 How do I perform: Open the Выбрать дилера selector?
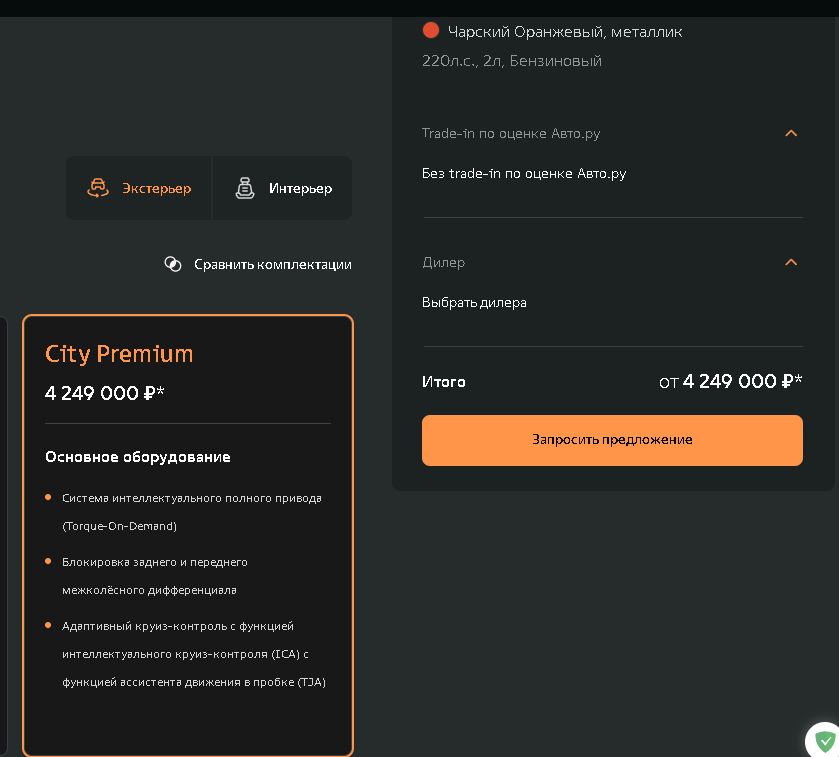[x=474, y=303]
